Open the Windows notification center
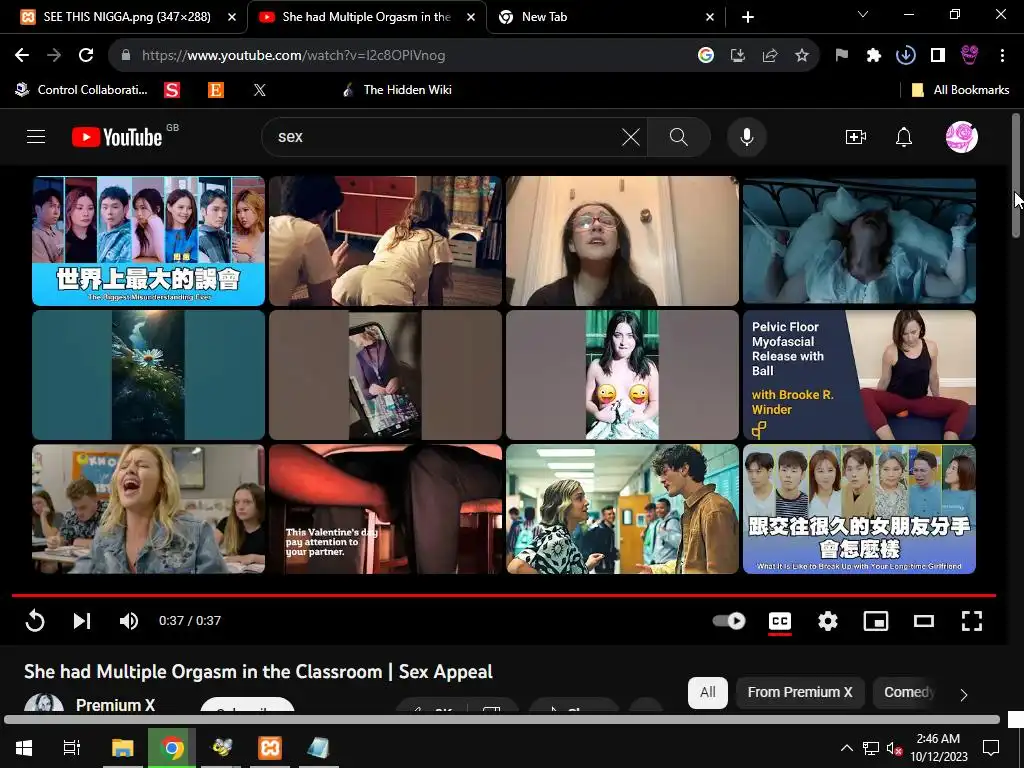The image size is (1024, 768). tap(991, 748)
